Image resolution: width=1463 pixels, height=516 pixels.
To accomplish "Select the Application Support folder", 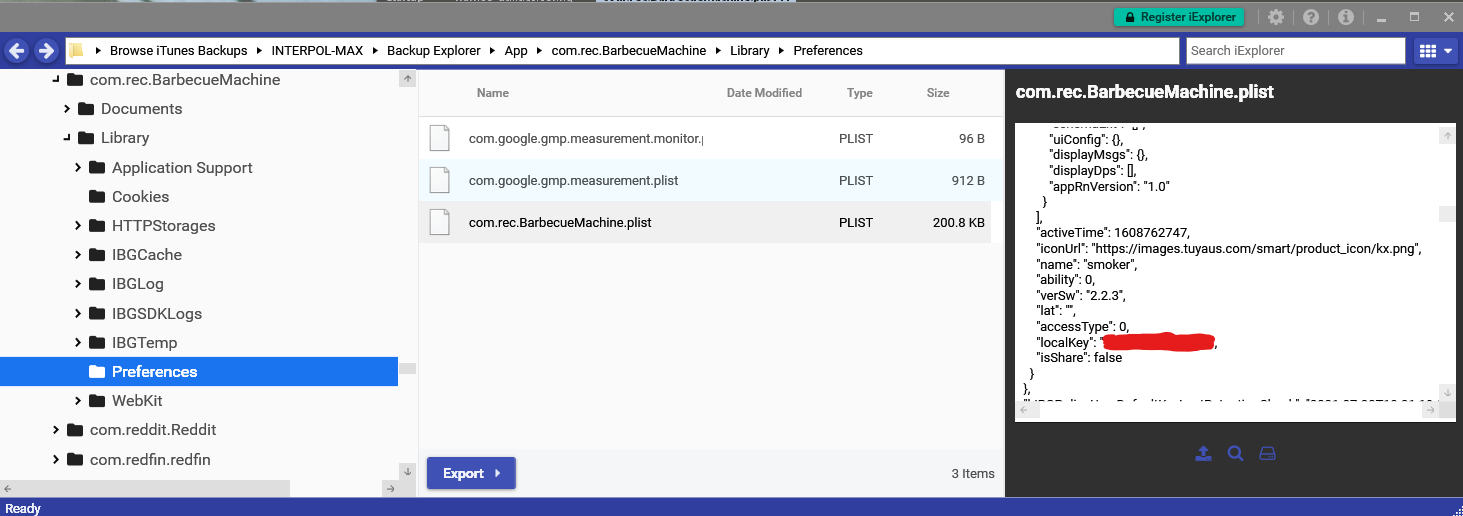I will point(182,168).
